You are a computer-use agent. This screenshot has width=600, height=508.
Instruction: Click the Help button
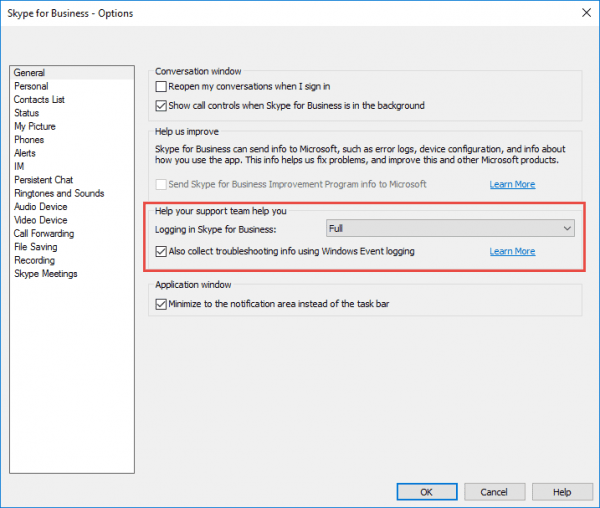[x=562, y=492]
